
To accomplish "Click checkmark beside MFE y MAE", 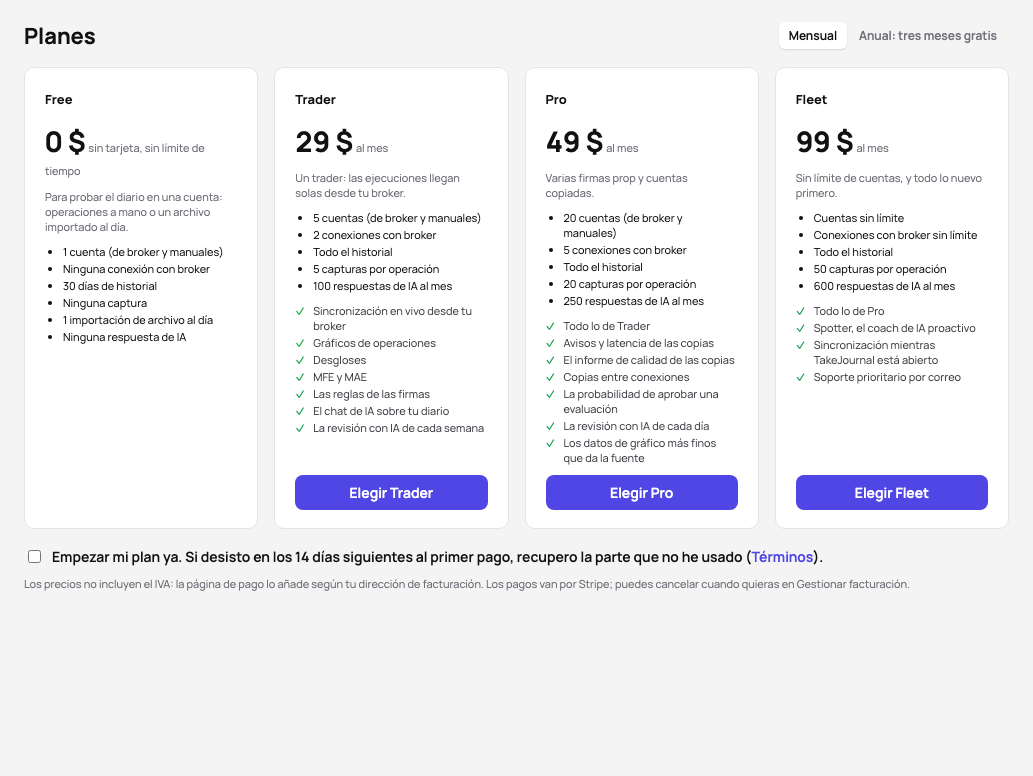I will pos(300,377).
